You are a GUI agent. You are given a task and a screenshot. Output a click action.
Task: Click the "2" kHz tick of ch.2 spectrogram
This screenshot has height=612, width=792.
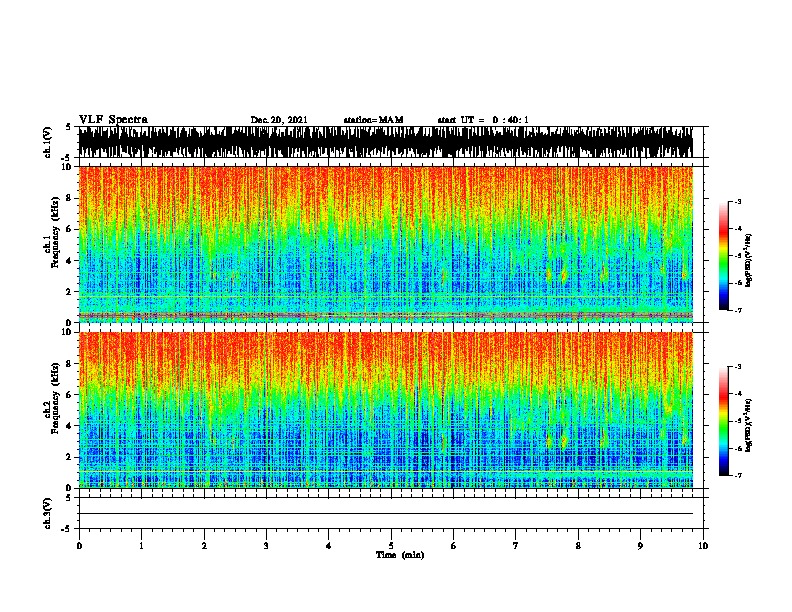coord(69,457)
